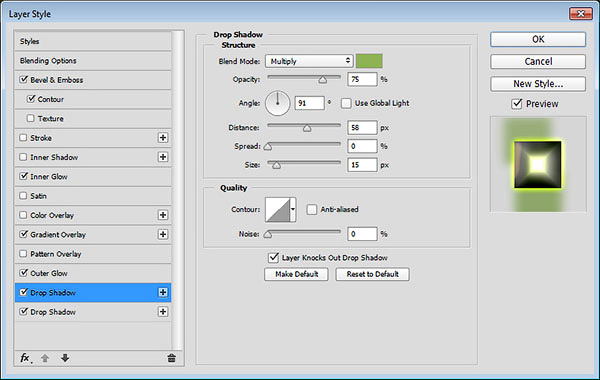Toggle Layer Knocks Out Drop Shadow
The image size is (600, 380).
pos(273,258)
